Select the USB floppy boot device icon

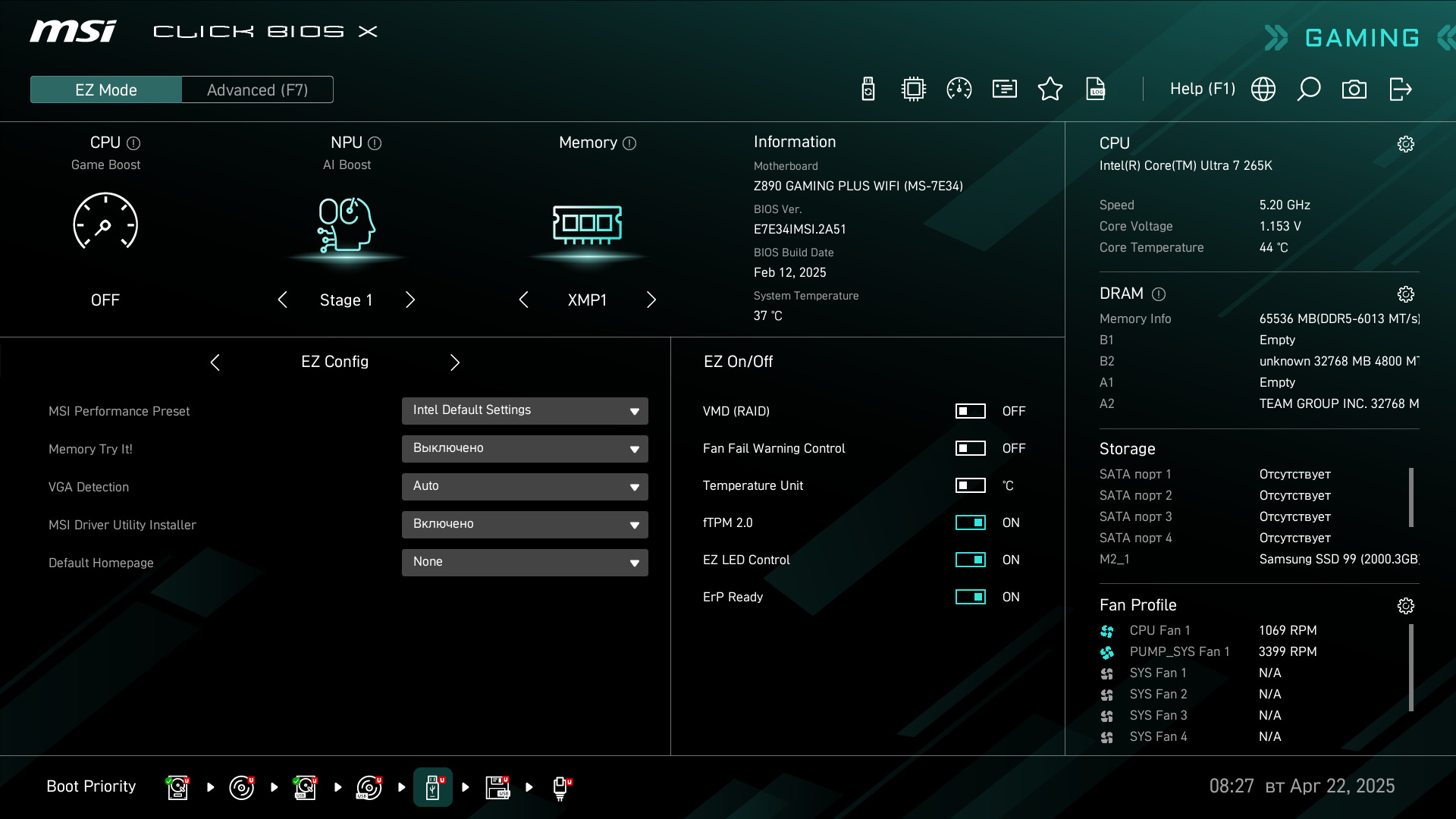click(x=497, y=787)
